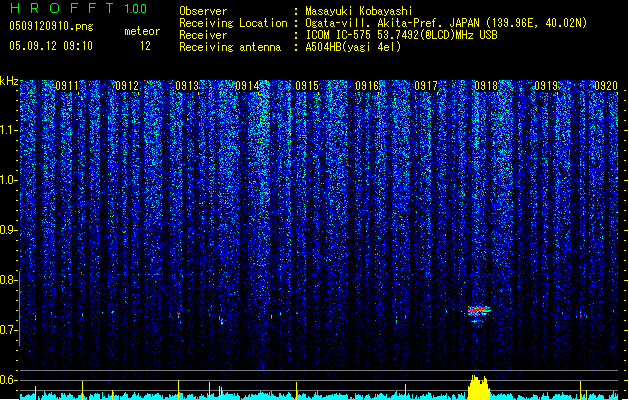Viewport: 629px width, 400px height.
Task: Click the 0920 time marker
Action: coord(606,86)
